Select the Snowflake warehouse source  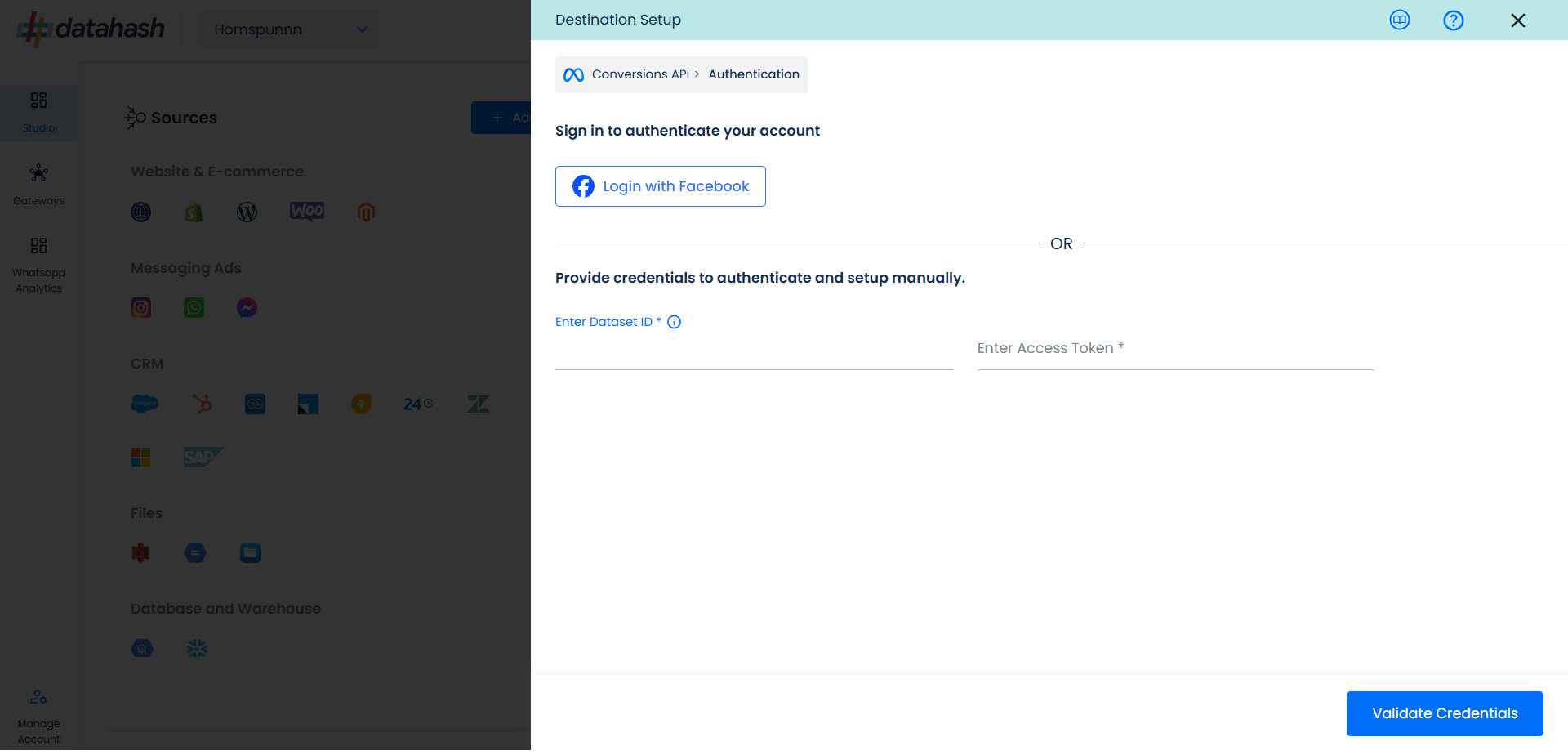[x=197, y=649]
